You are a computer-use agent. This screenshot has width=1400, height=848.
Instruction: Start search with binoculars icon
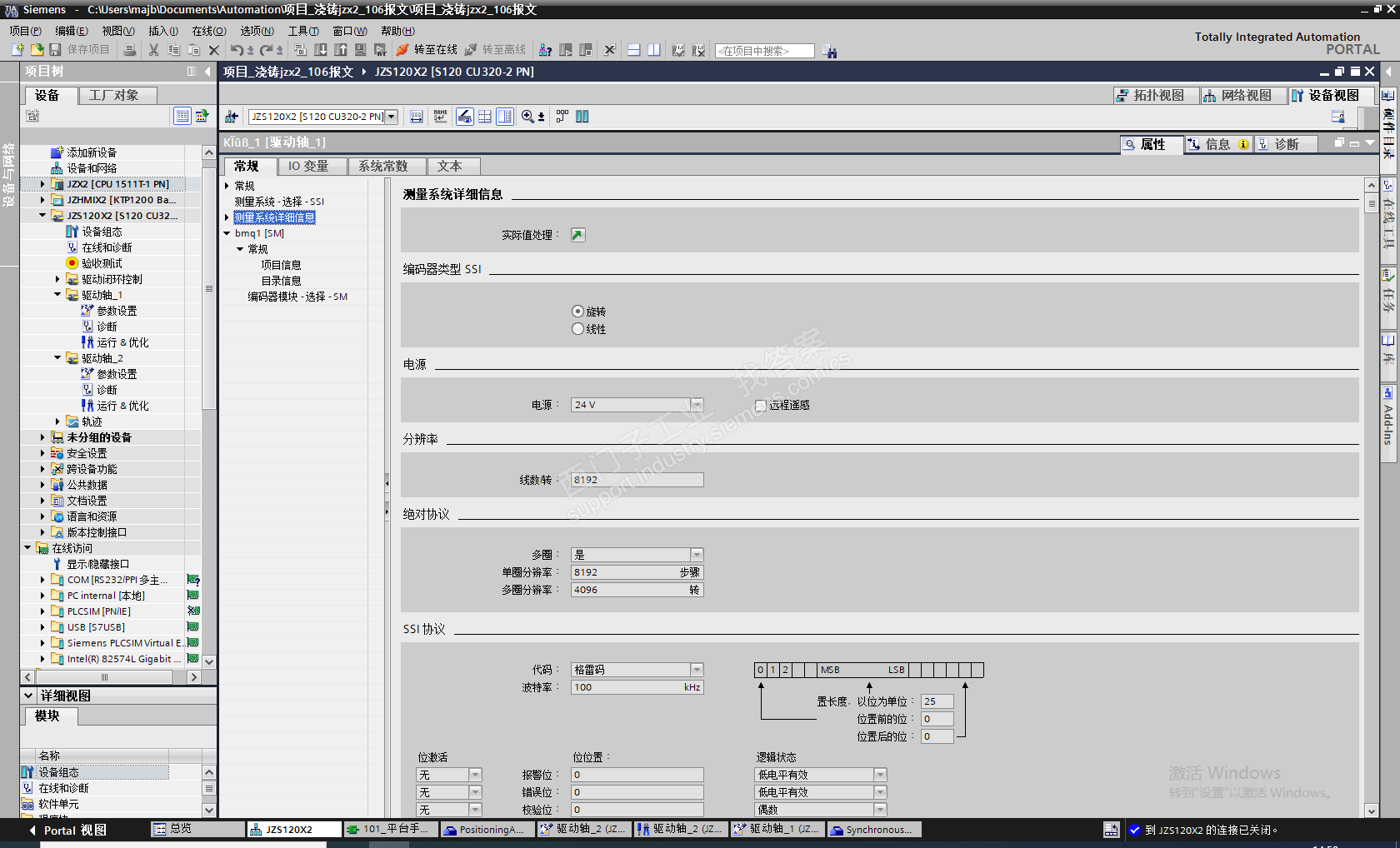(830, 51)
